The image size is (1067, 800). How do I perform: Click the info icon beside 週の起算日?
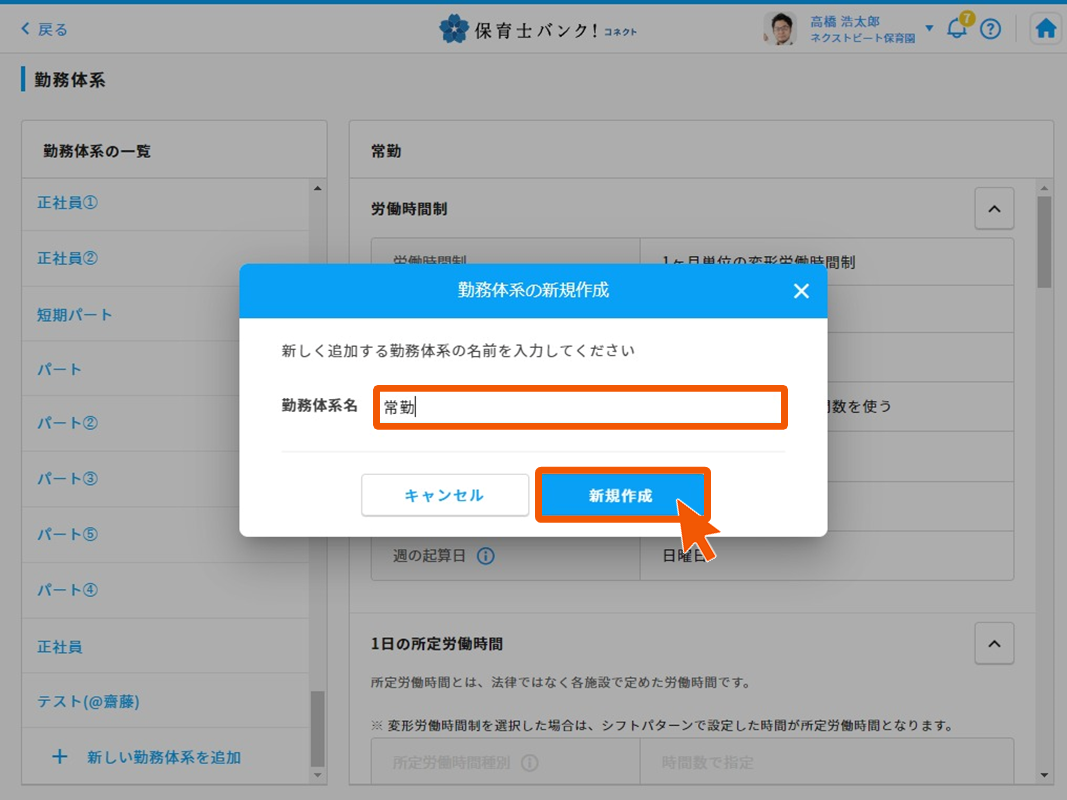[486, 556]
